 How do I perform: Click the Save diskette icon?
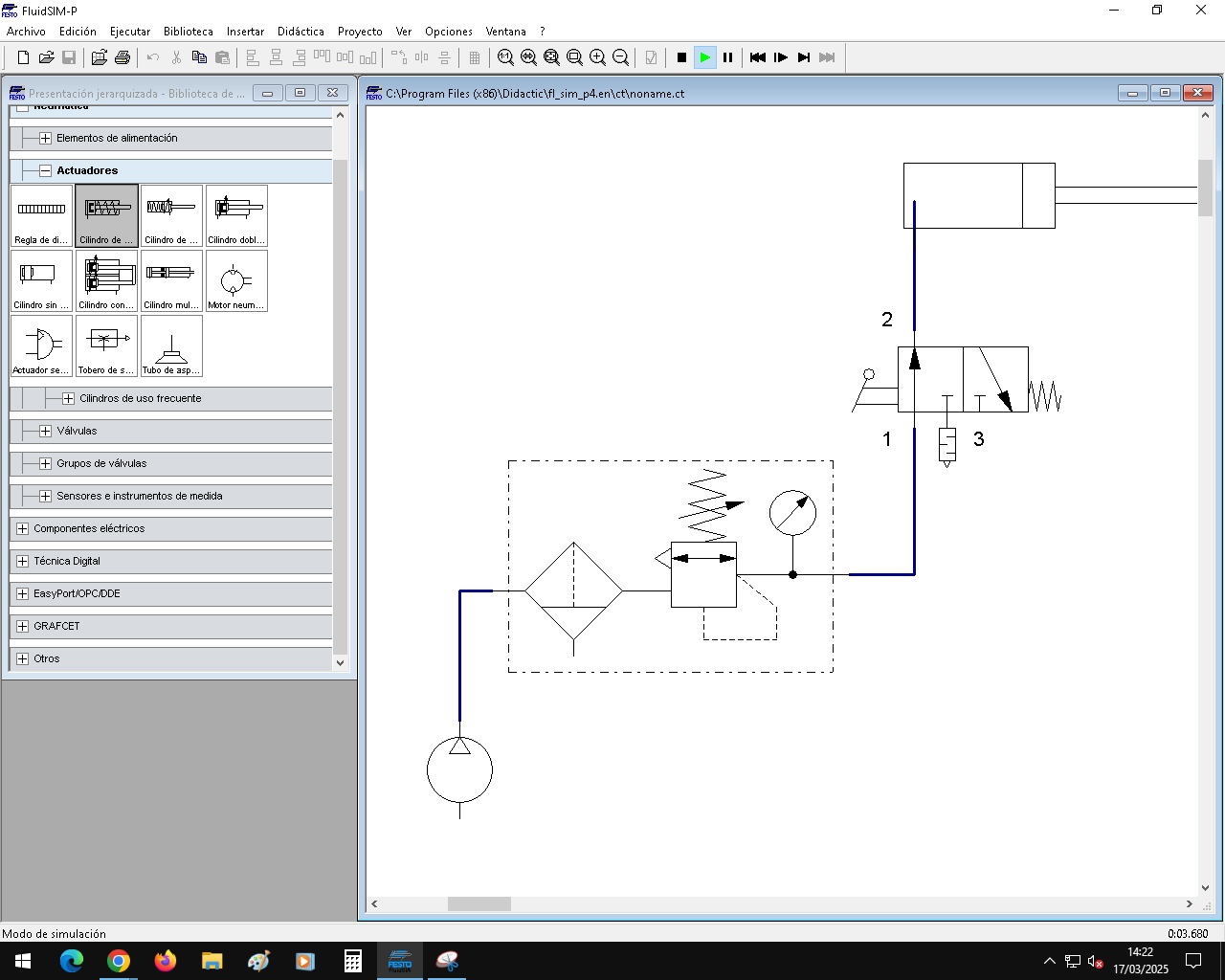tap(69, 57)
